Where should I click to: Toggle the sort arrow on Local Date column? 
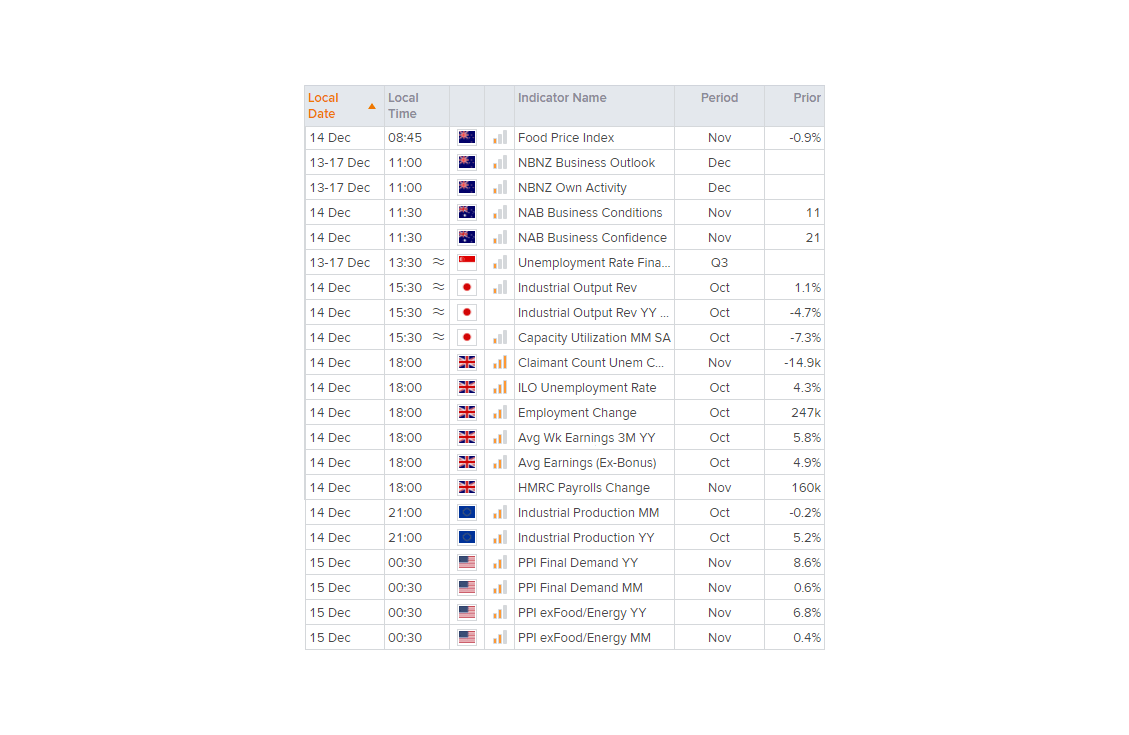(372, 106)
